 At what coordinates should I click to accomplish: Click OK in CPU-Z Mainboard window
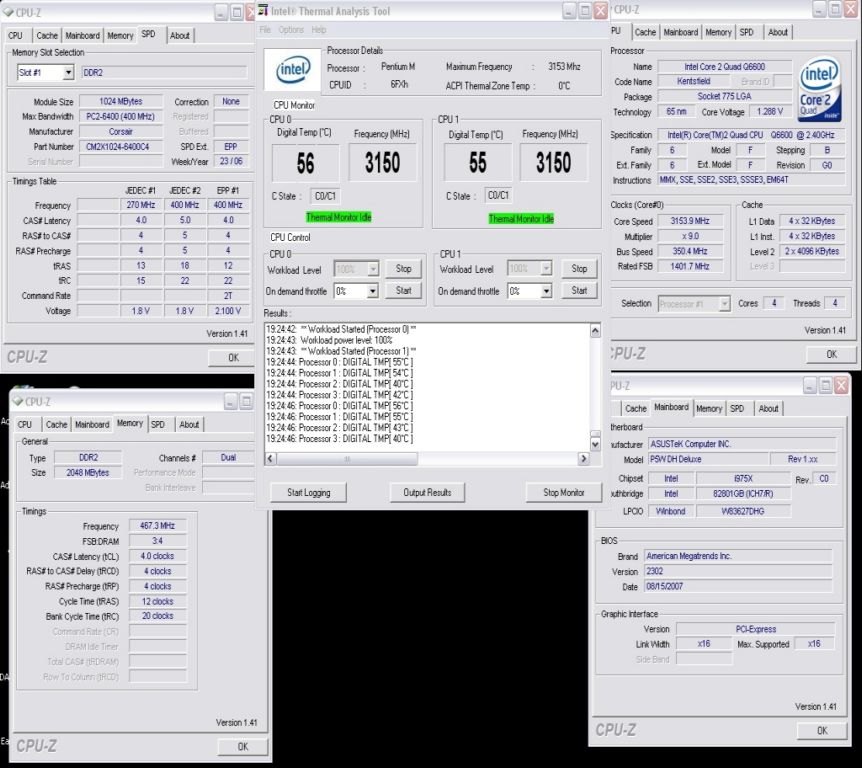822,731
